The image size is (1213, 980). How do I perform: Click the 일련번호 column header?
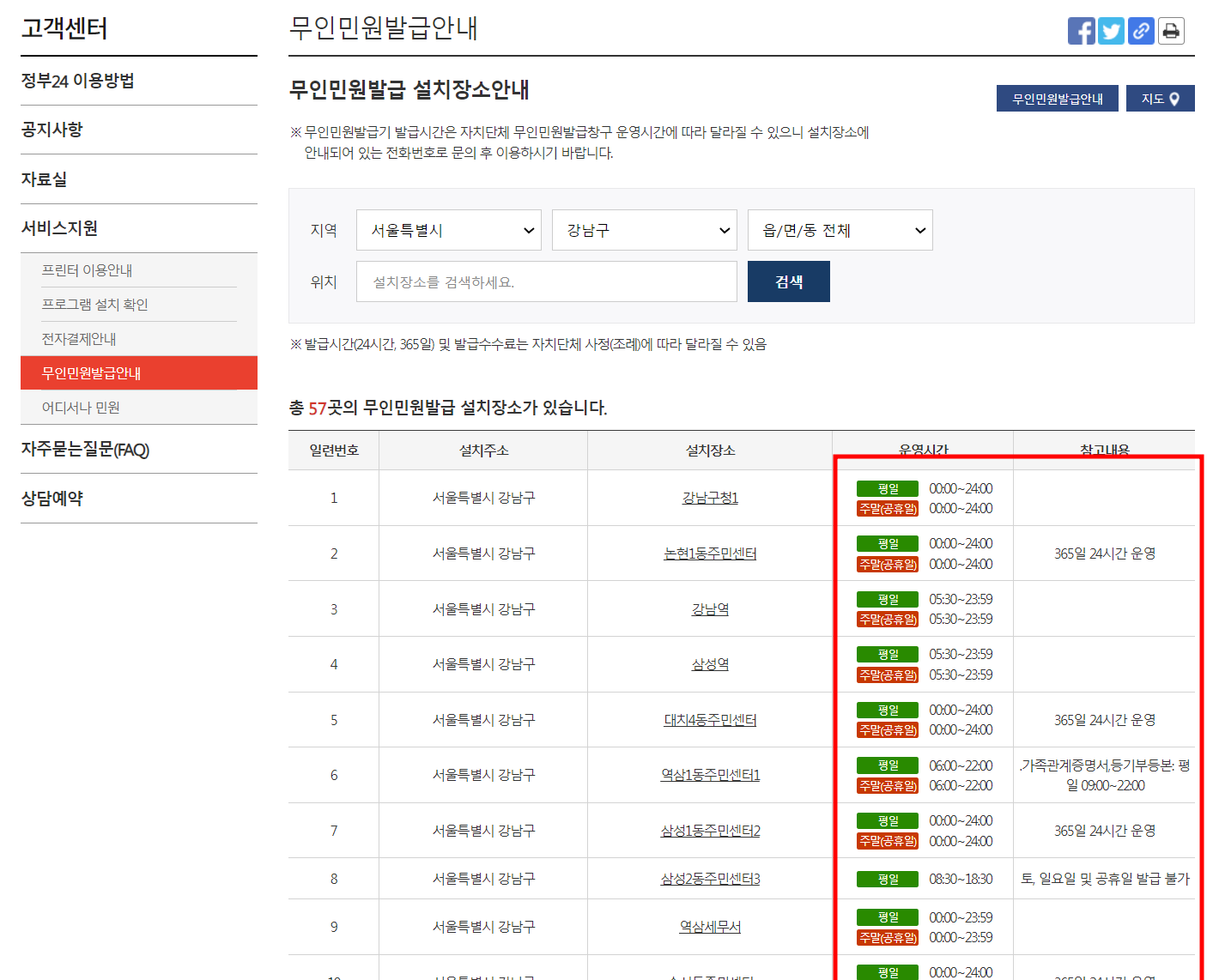point(334,451)
